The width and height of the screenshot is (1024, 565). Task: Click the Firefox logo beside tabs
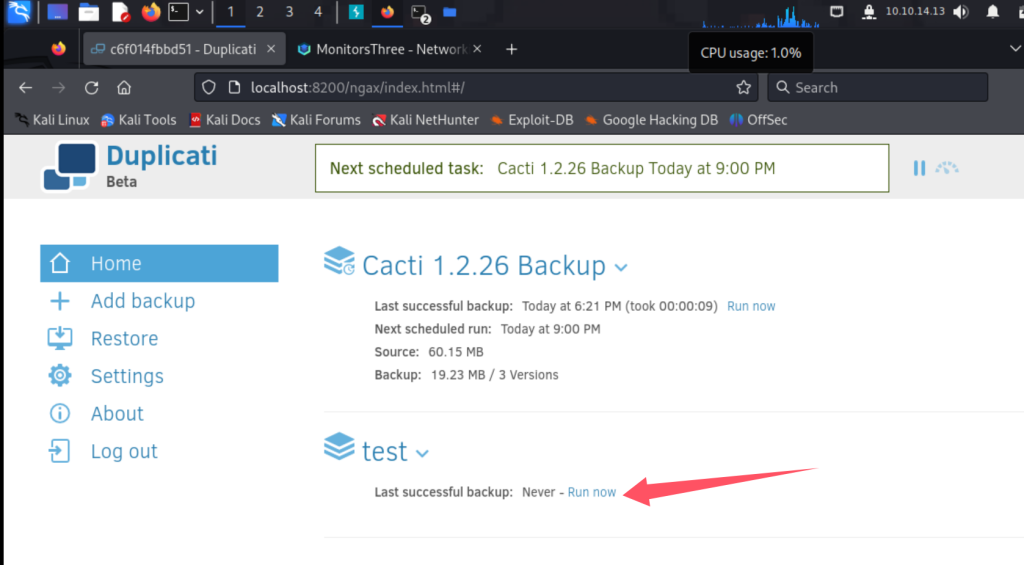[59, 49]
